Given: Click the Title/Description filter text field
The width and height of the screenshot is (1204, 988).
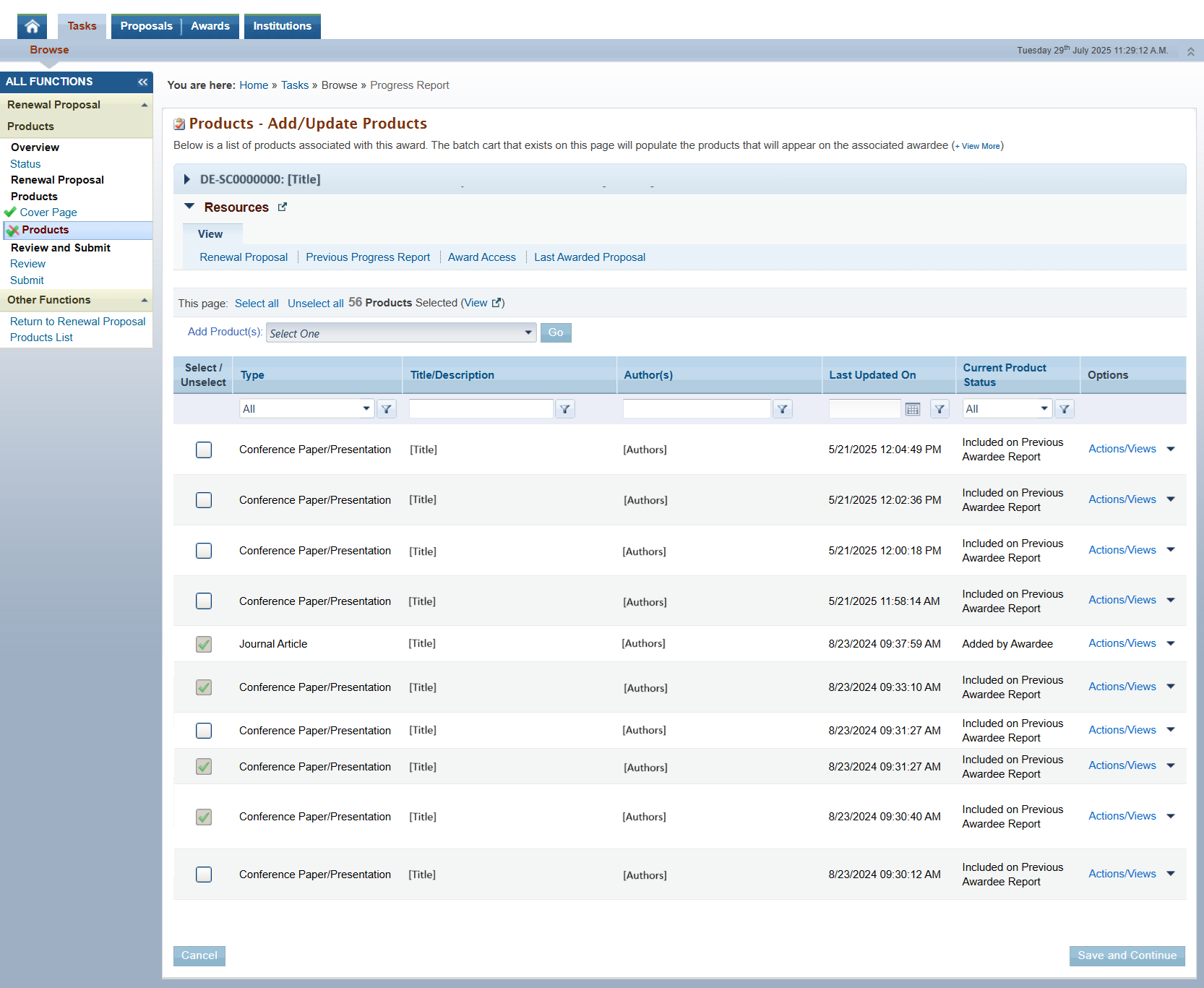Looking at the screenshot, I should (481, 409).
